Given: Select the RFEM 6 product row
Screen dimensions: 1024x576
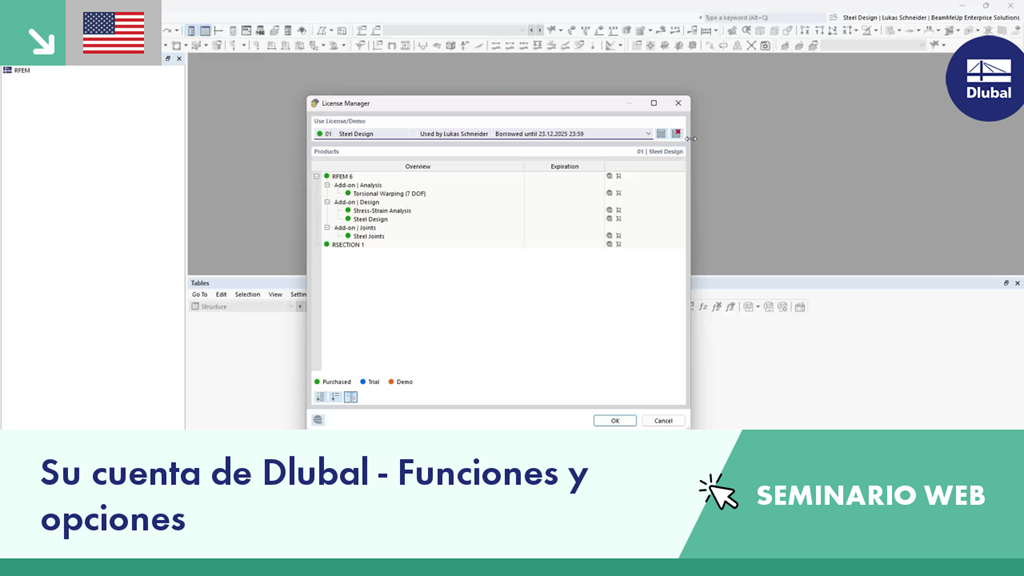Looking at the screenshot, I should 342,176.
